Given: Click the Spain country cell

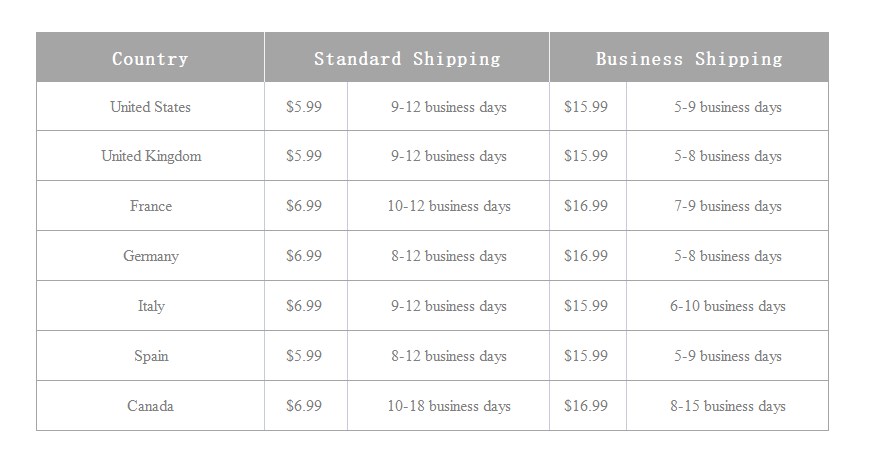Looking at the screenshot, I should point(150,355).
